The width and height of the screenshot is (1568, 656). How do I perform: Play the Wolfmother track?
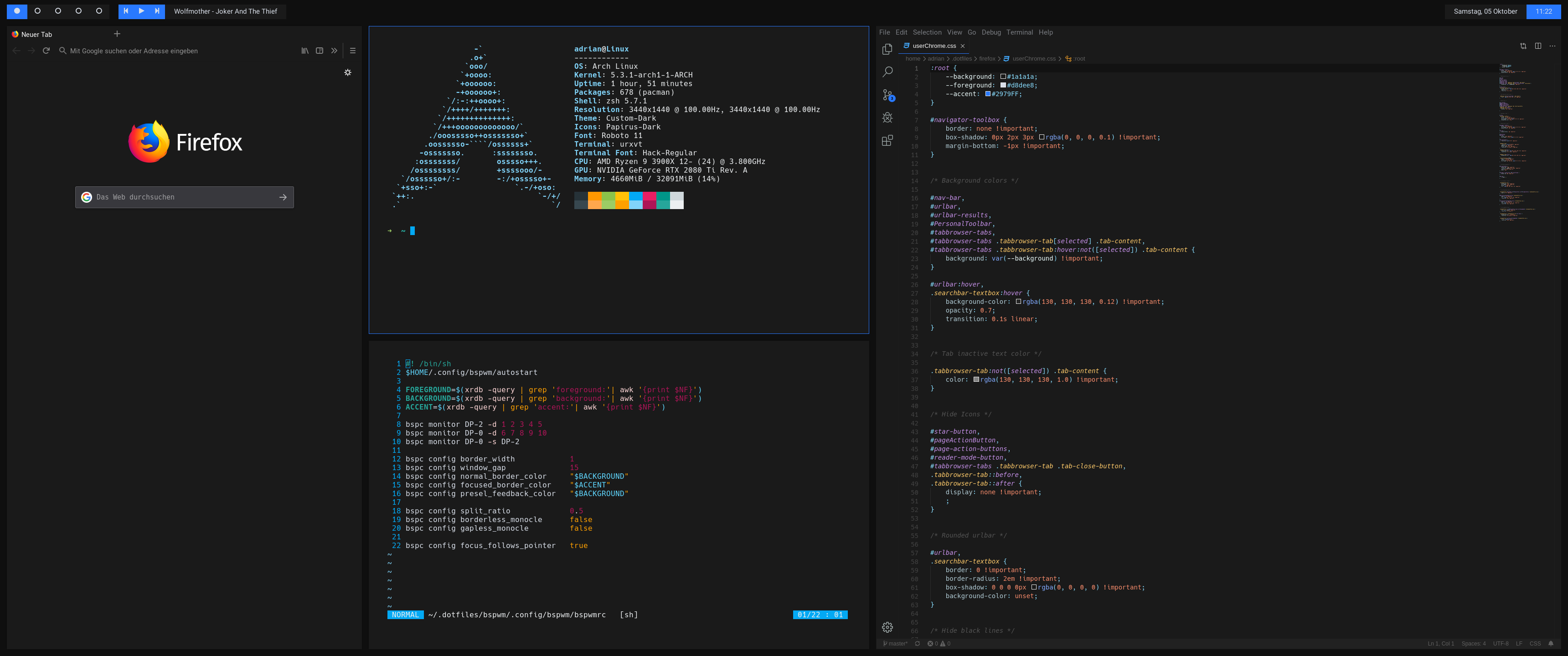point(141,11)
